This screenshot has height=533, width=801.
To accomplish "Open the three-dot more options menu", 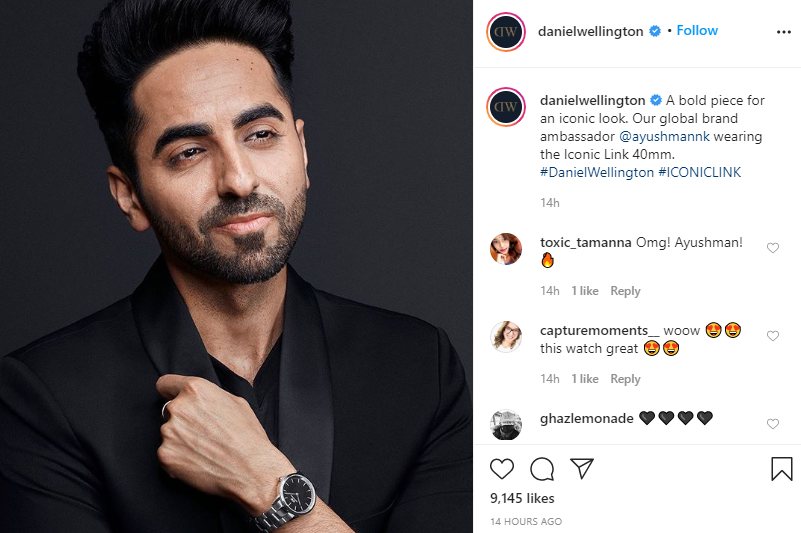I will (x=784, y=32).
